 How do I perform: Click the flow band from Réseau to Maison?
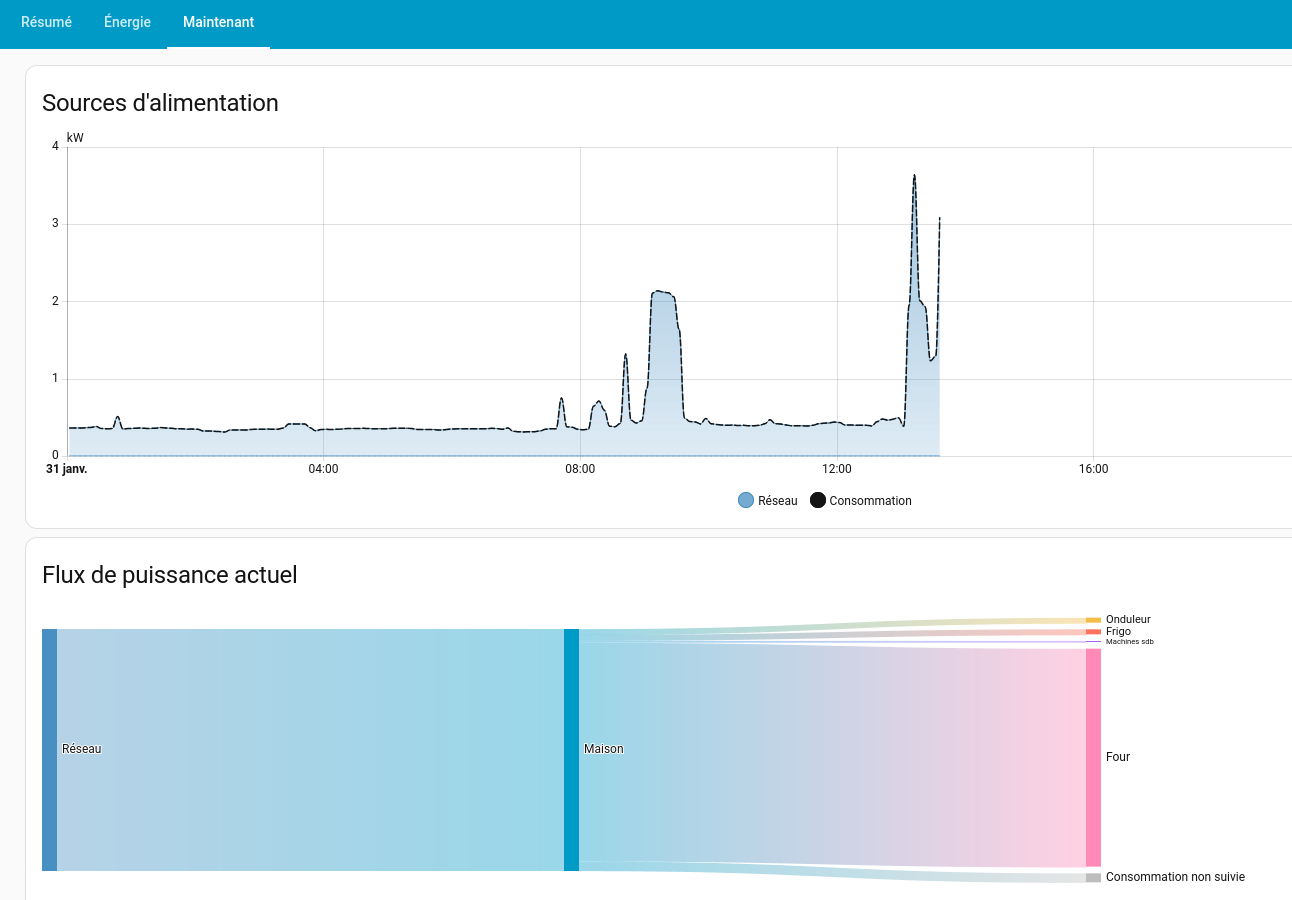[x=310, y=749]
